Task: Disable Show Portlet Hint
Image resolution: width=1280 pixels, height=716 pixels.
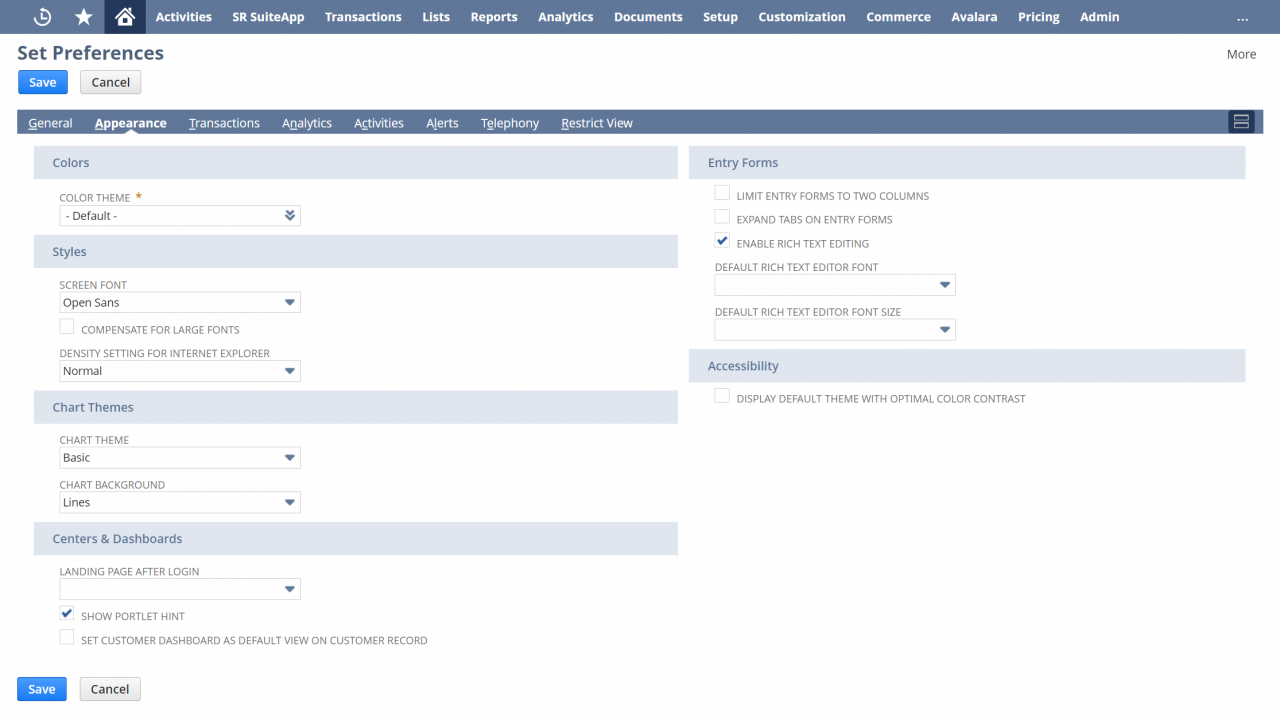Action: (x=66, y=613)
